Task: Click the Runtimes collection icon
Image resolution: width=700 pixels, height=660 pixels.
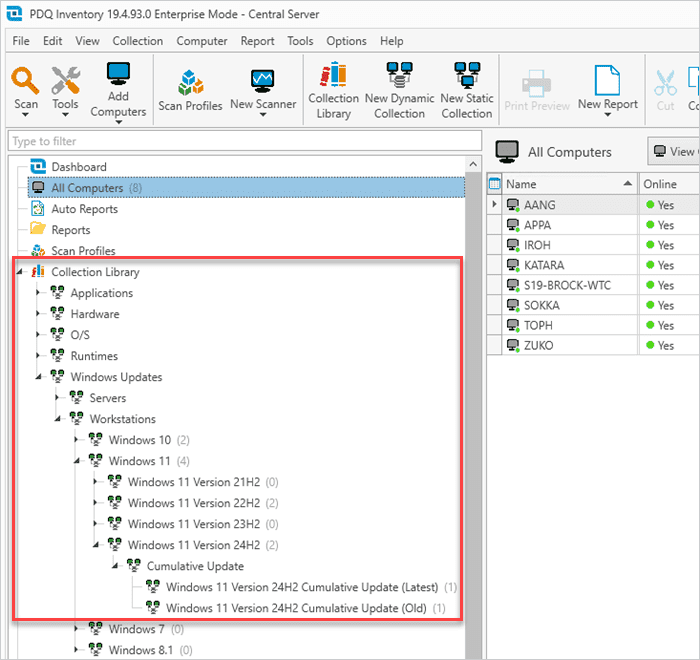Action: (57, 355)
